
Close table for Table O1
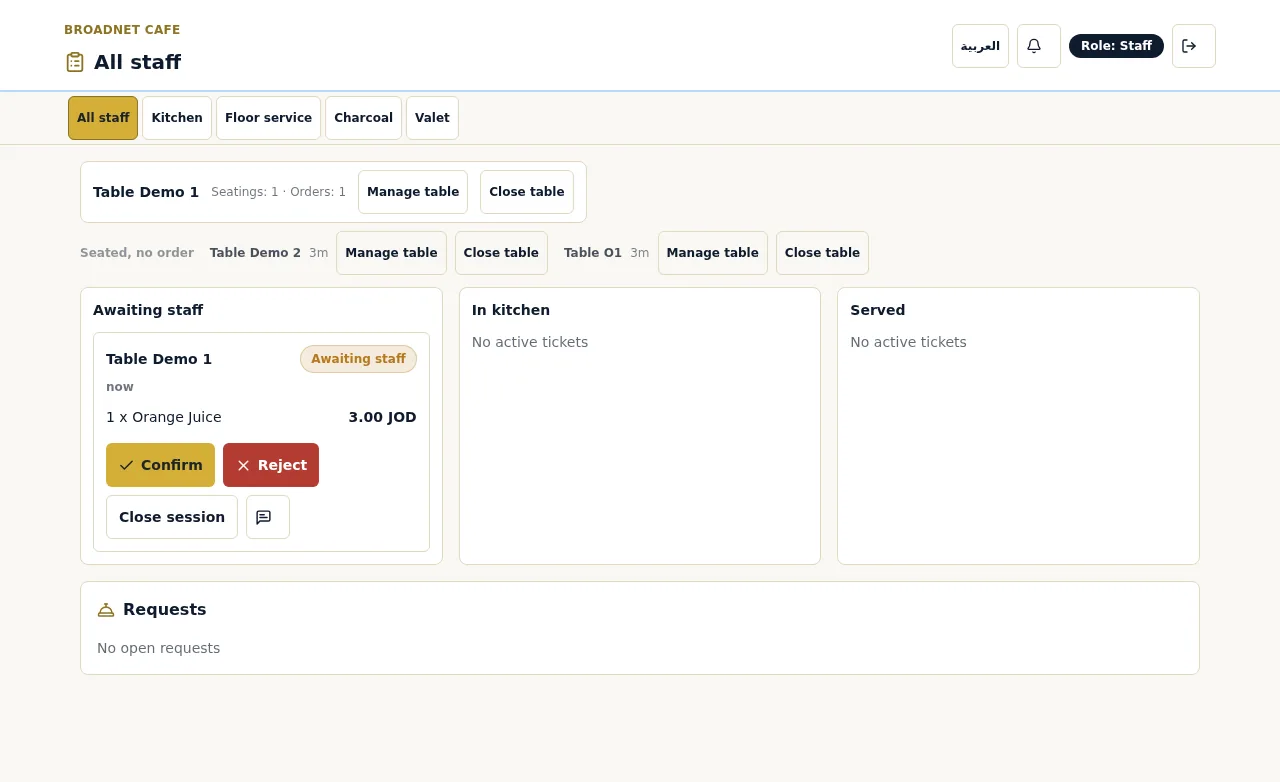point(822,253)
